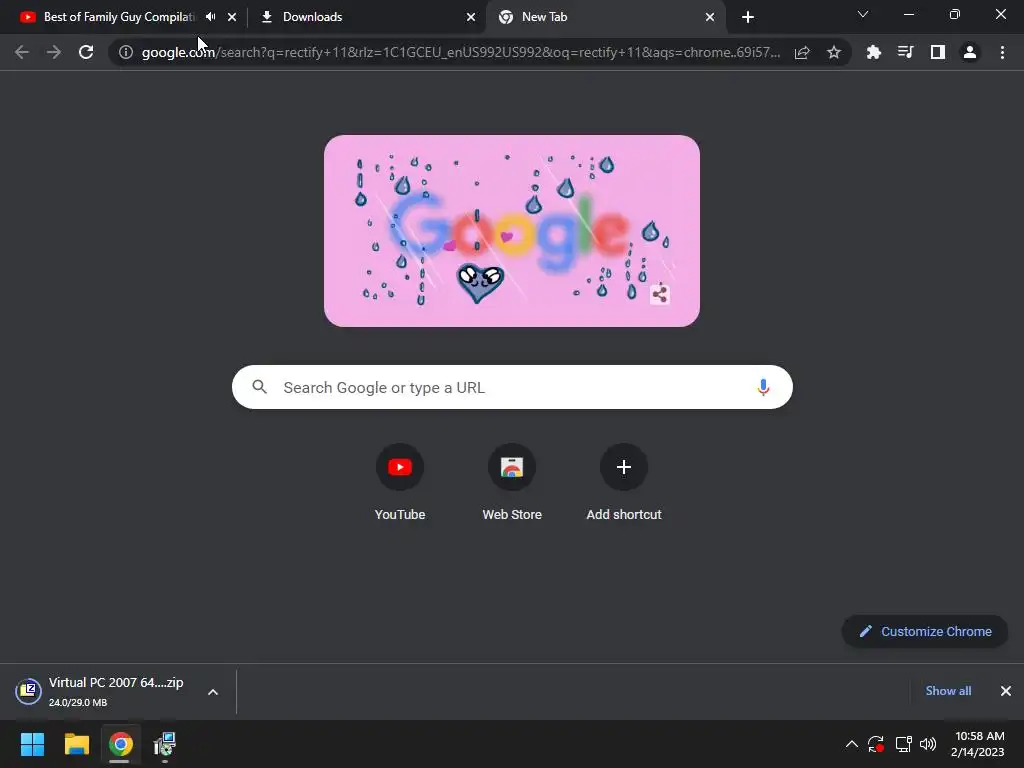The image size is (1024, 768).
Task: Close the New Tab tab
Action: pos(710,17)
